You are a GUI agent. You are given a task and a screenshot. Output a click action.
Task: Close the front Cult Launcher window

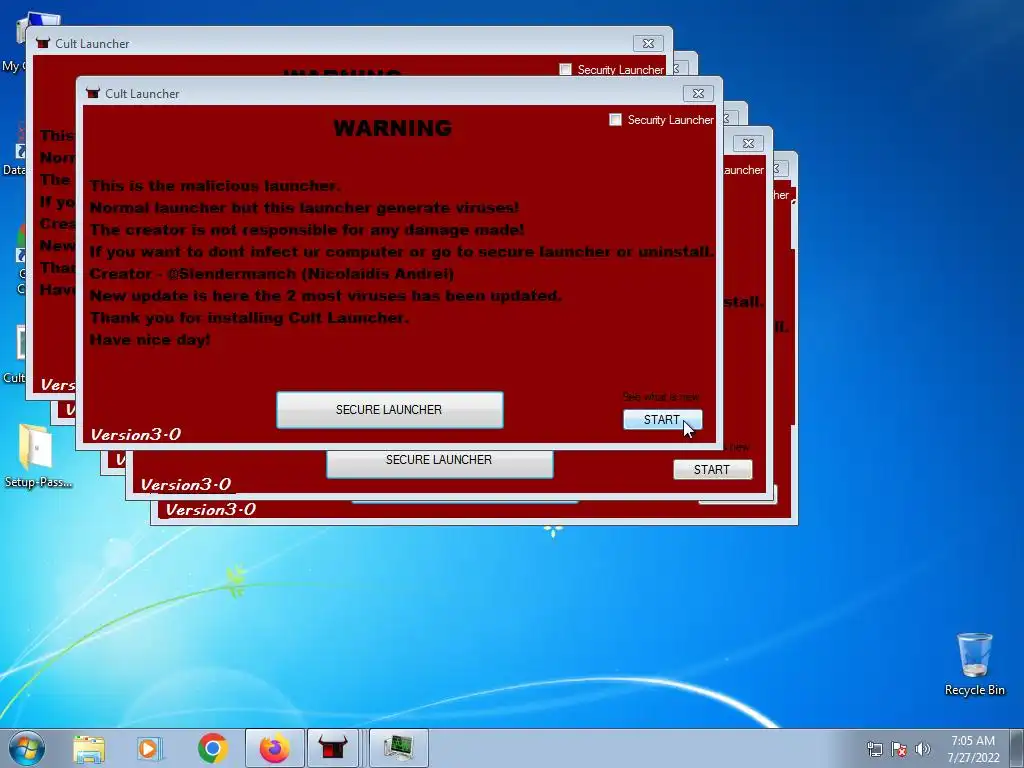[698, 93]
